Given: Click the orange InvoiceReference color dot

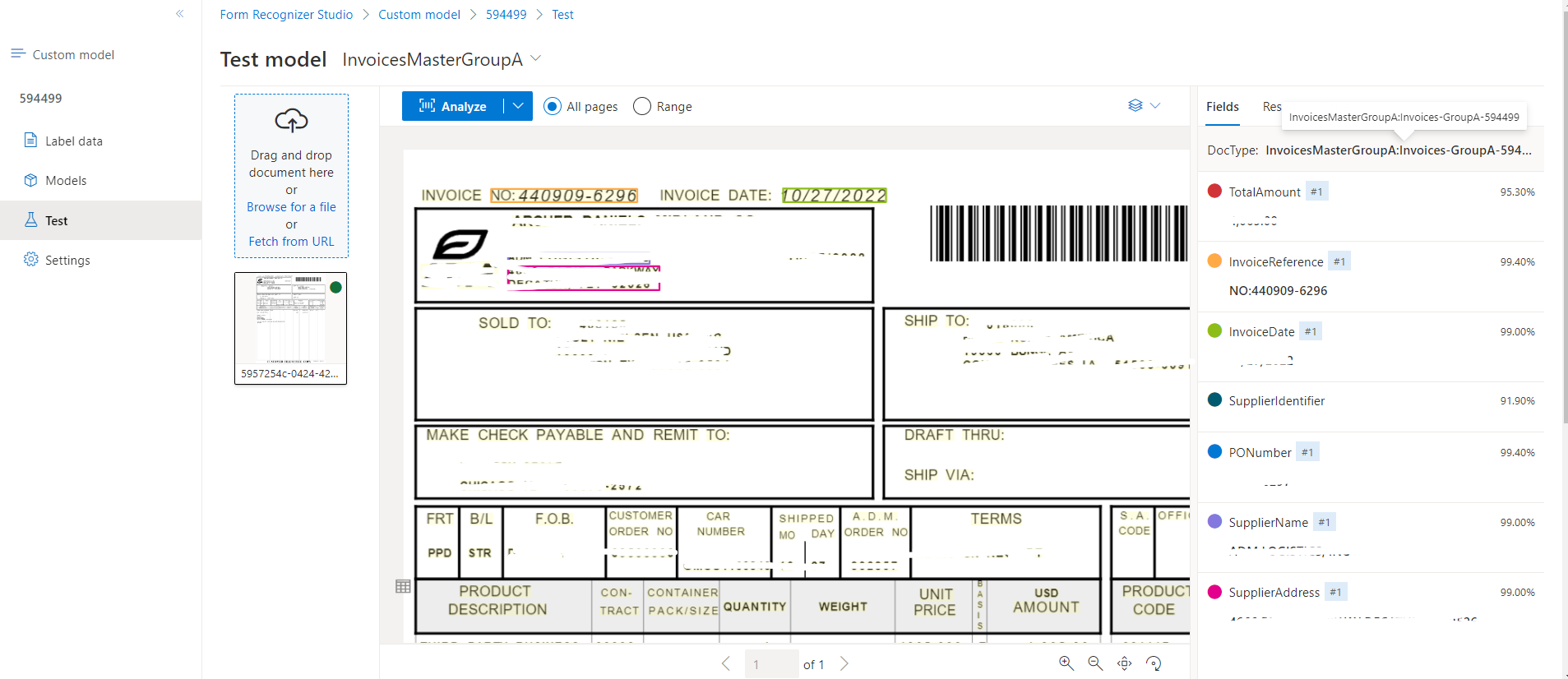Looking at the screenshot, I should [1214, 261].
